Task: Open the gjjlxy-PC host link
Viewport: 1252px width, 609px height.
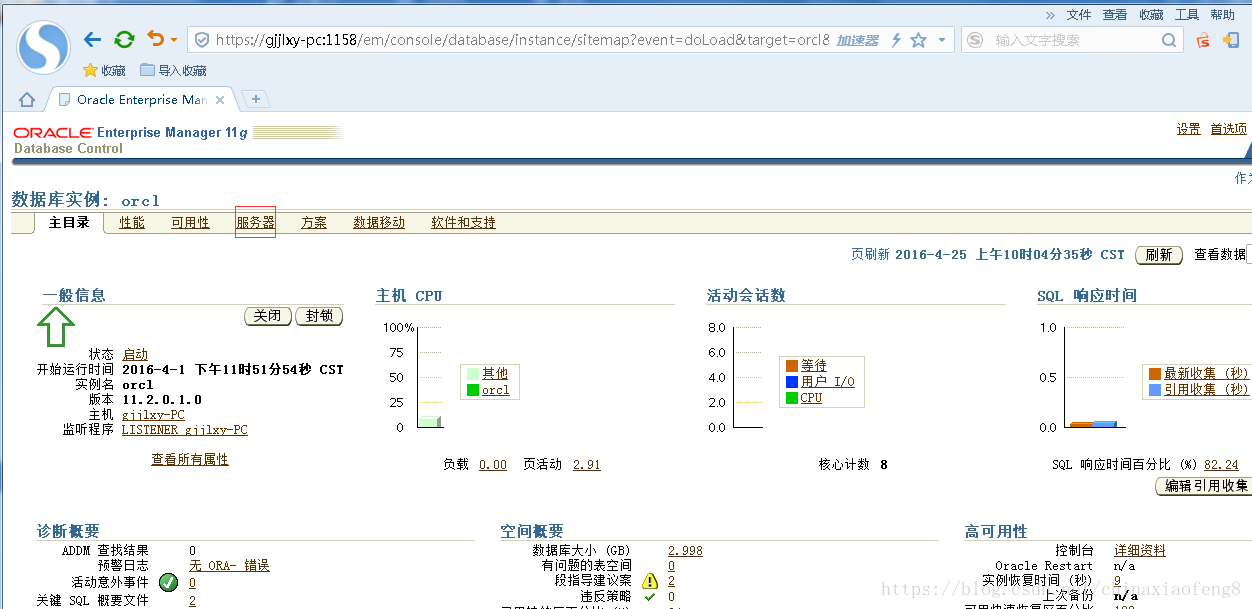Action: coord(153,415)
